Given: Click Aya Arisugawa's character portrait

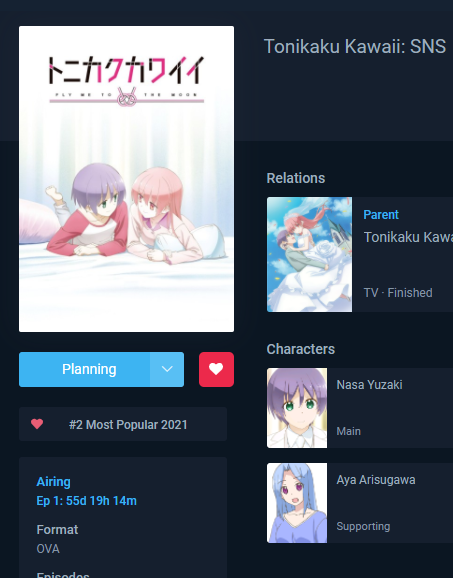Looking at the screenshot, I should [x=297, y=503].
